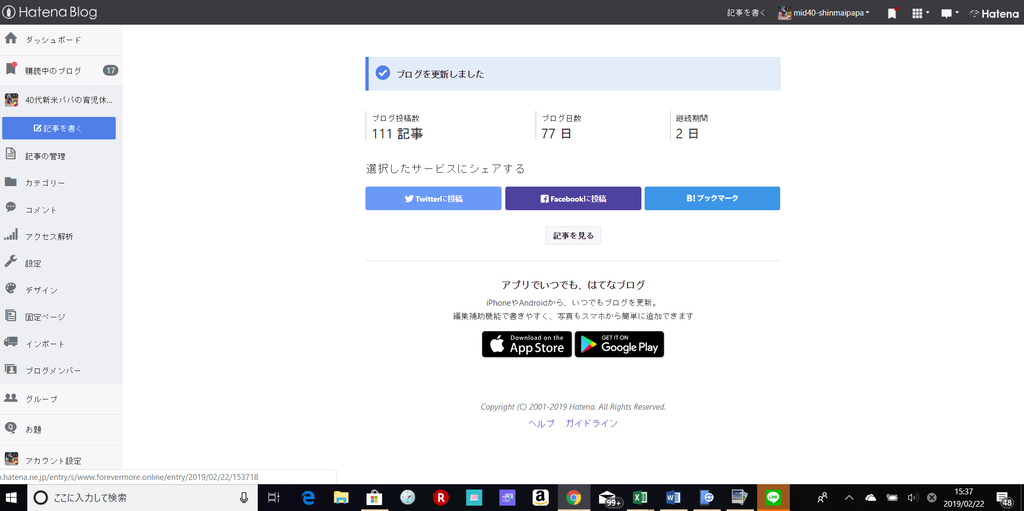Click the taskbar search box
This screenshot has width=1024, height=511.
pyautogui.click(x=142, y=498)
